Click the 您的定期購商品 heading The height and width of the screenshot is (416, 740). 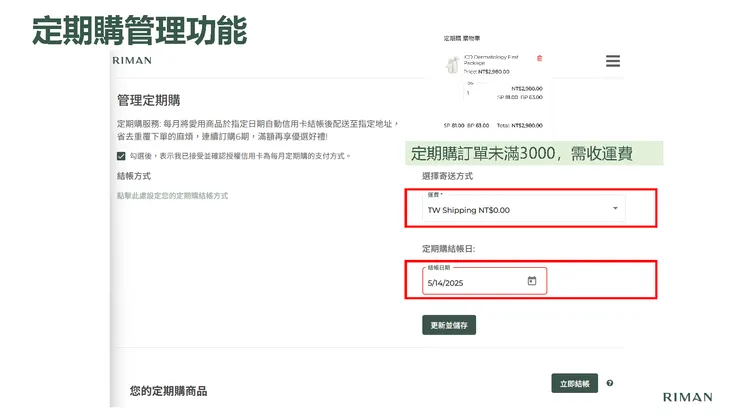coord(168,391)
